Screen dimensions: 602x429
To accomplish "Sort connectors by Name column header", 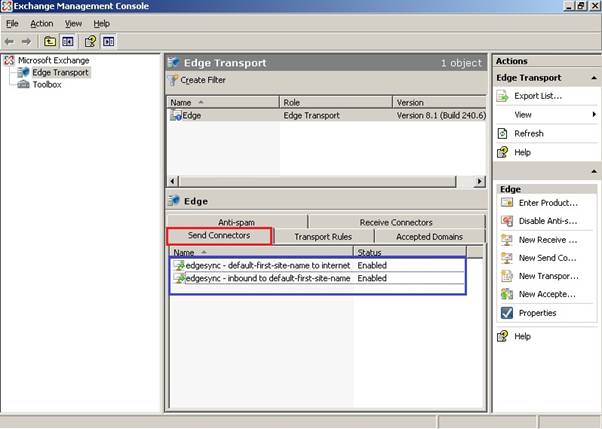I will 261,252.
